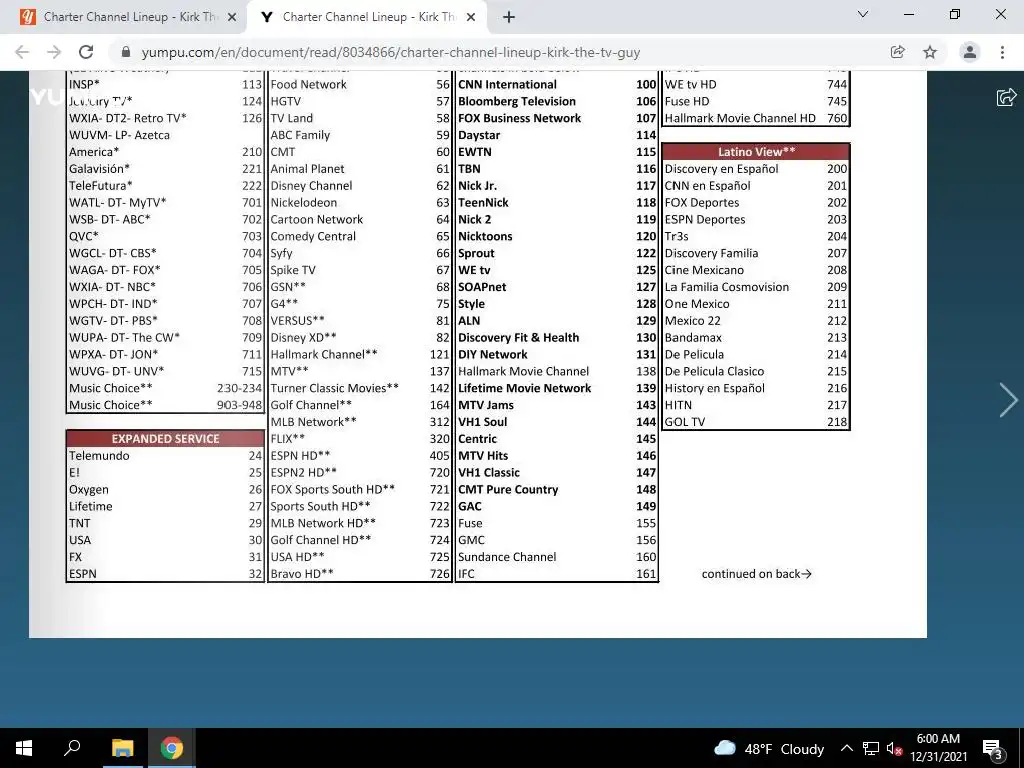The image size is (1024, 768).
Task: Click the ESPN Deportes entry
Action: 756,219
